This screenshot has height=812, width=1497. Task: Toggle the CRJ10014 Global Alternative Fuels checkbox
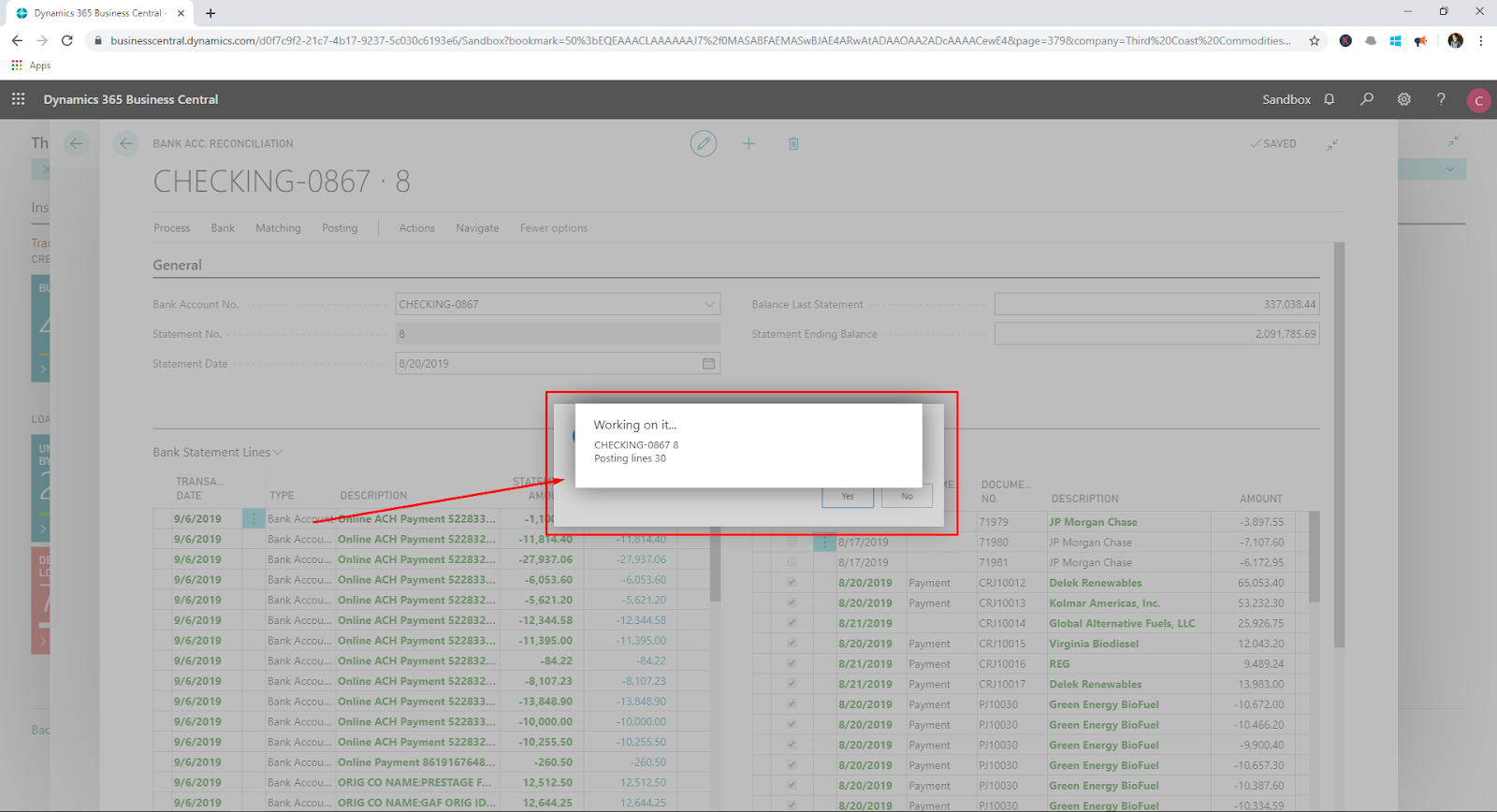point(792,623)
